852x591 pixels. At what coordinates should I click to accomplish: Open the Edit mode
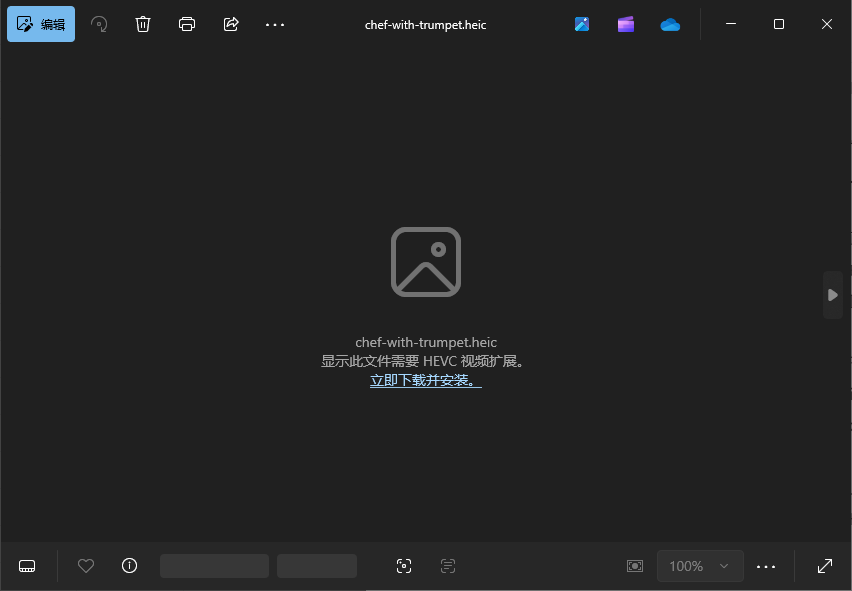[x=40, y=23]
